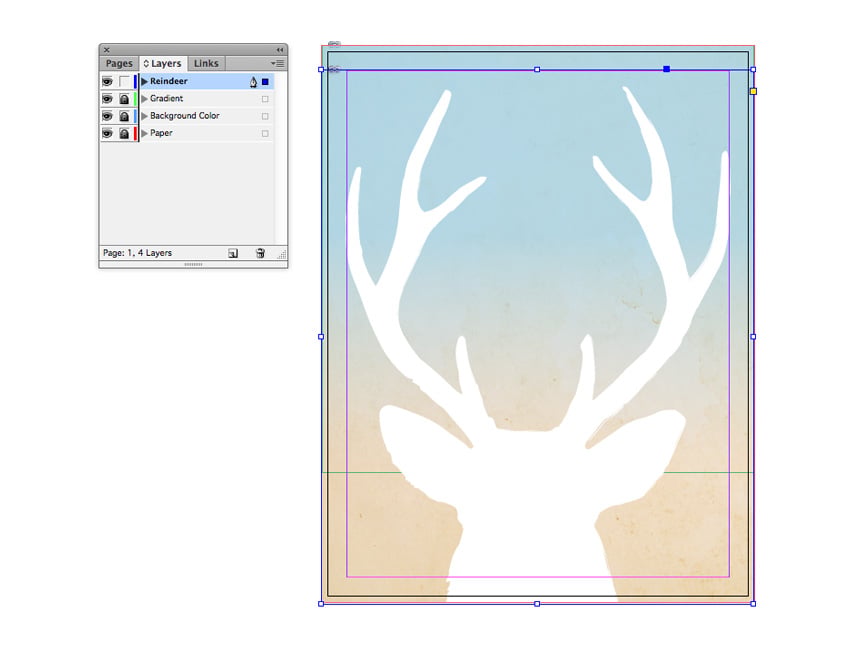The image size is (850, 647).
Task: Click the 'Page: 1, 4 Layers' status text
Action: click(138, 253)
